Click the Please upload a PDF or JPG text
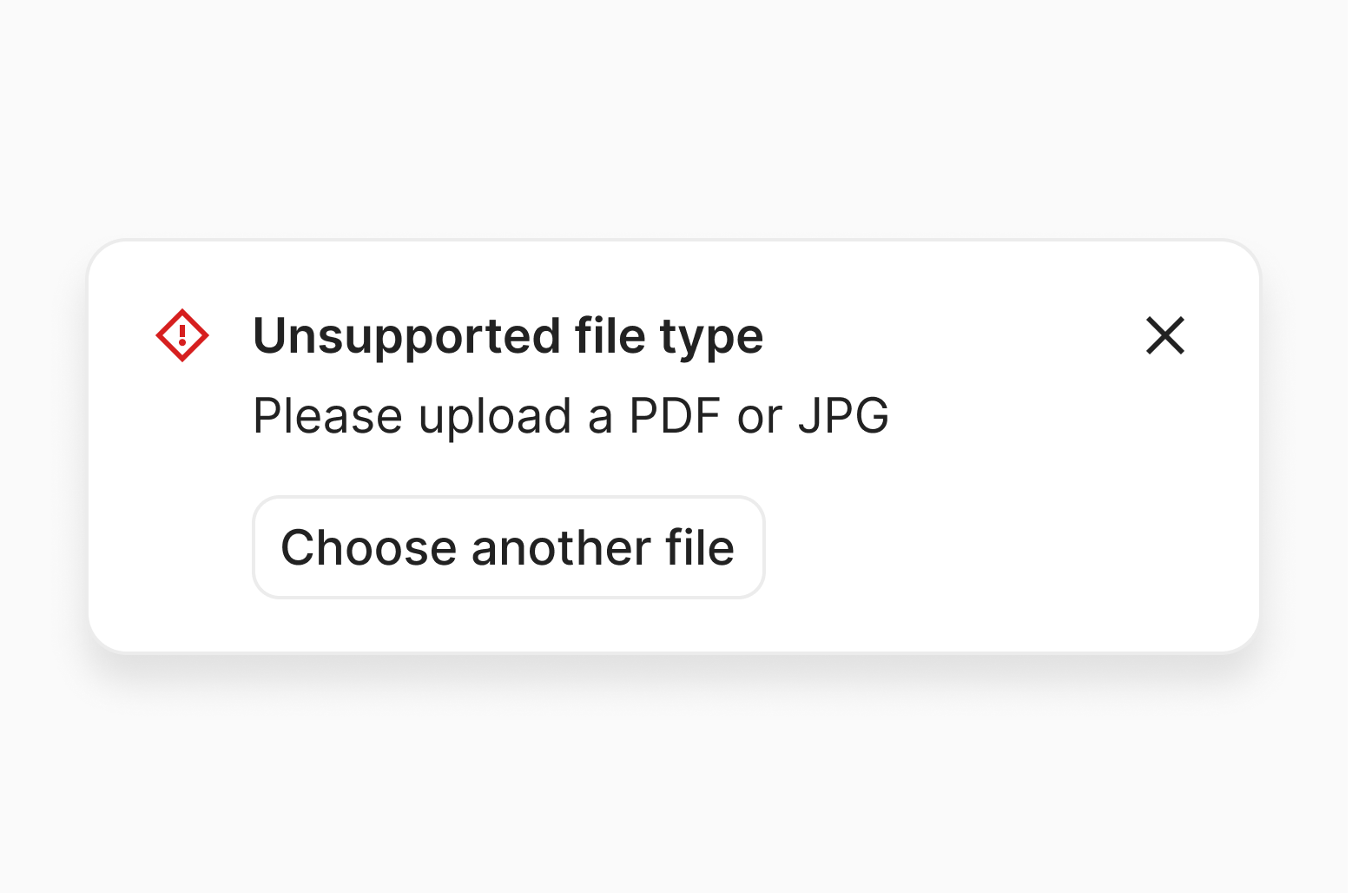Screen dimensions: 1372x893 [571, 415]
